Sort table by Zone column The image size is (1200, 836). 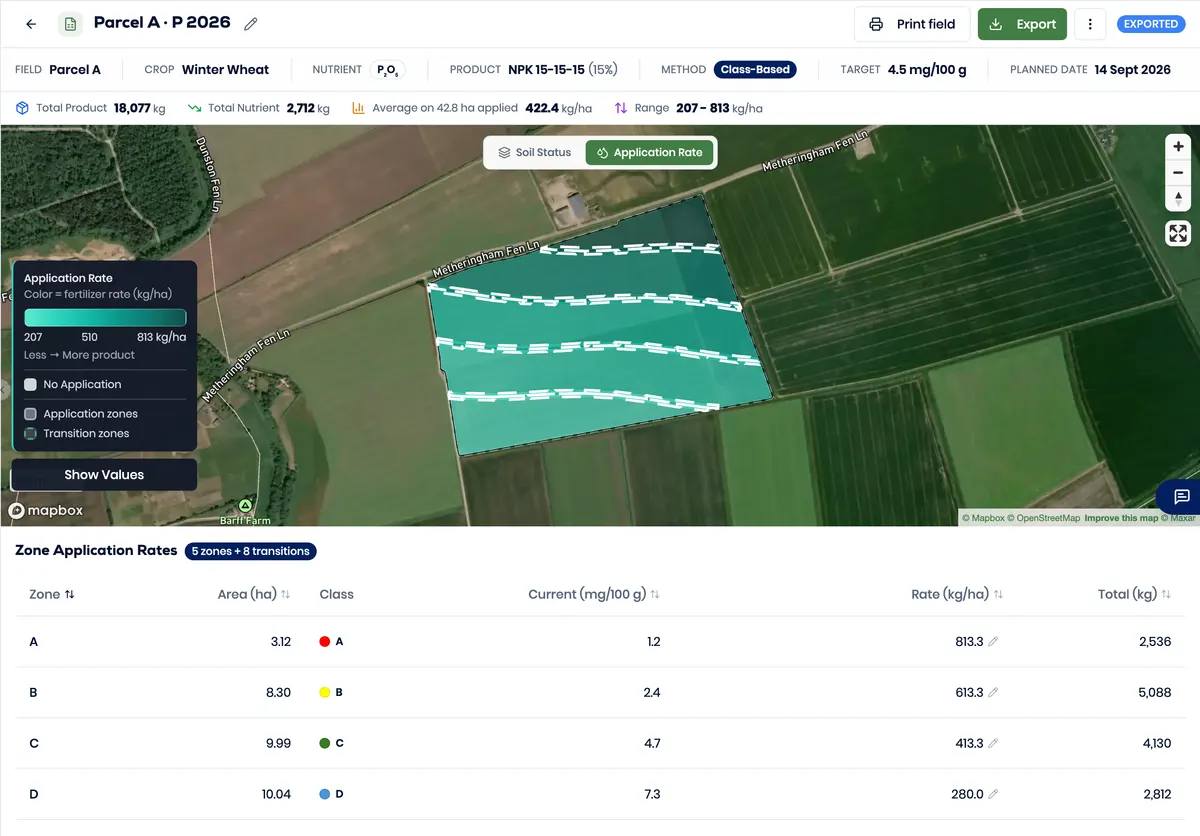click(52, 594)
